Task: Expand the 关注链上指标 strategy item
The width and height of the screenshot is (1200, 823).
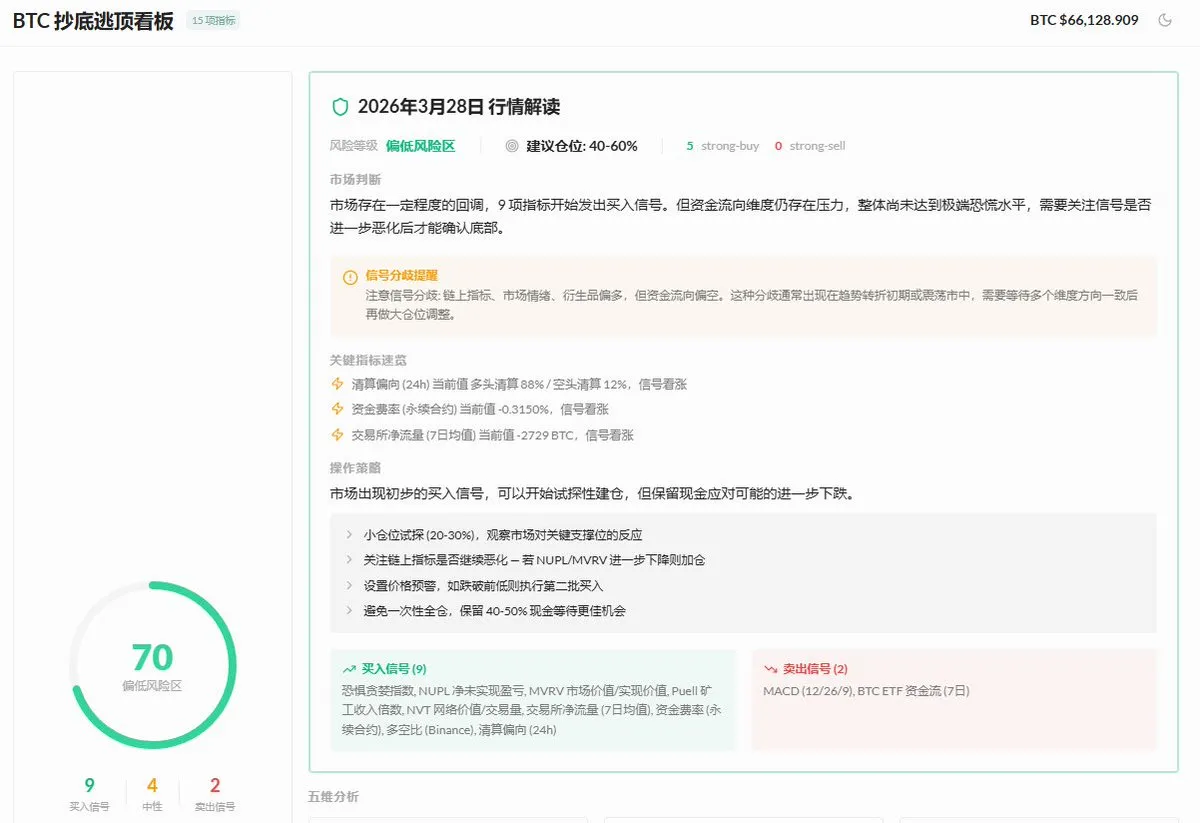Action: (349, 560)
